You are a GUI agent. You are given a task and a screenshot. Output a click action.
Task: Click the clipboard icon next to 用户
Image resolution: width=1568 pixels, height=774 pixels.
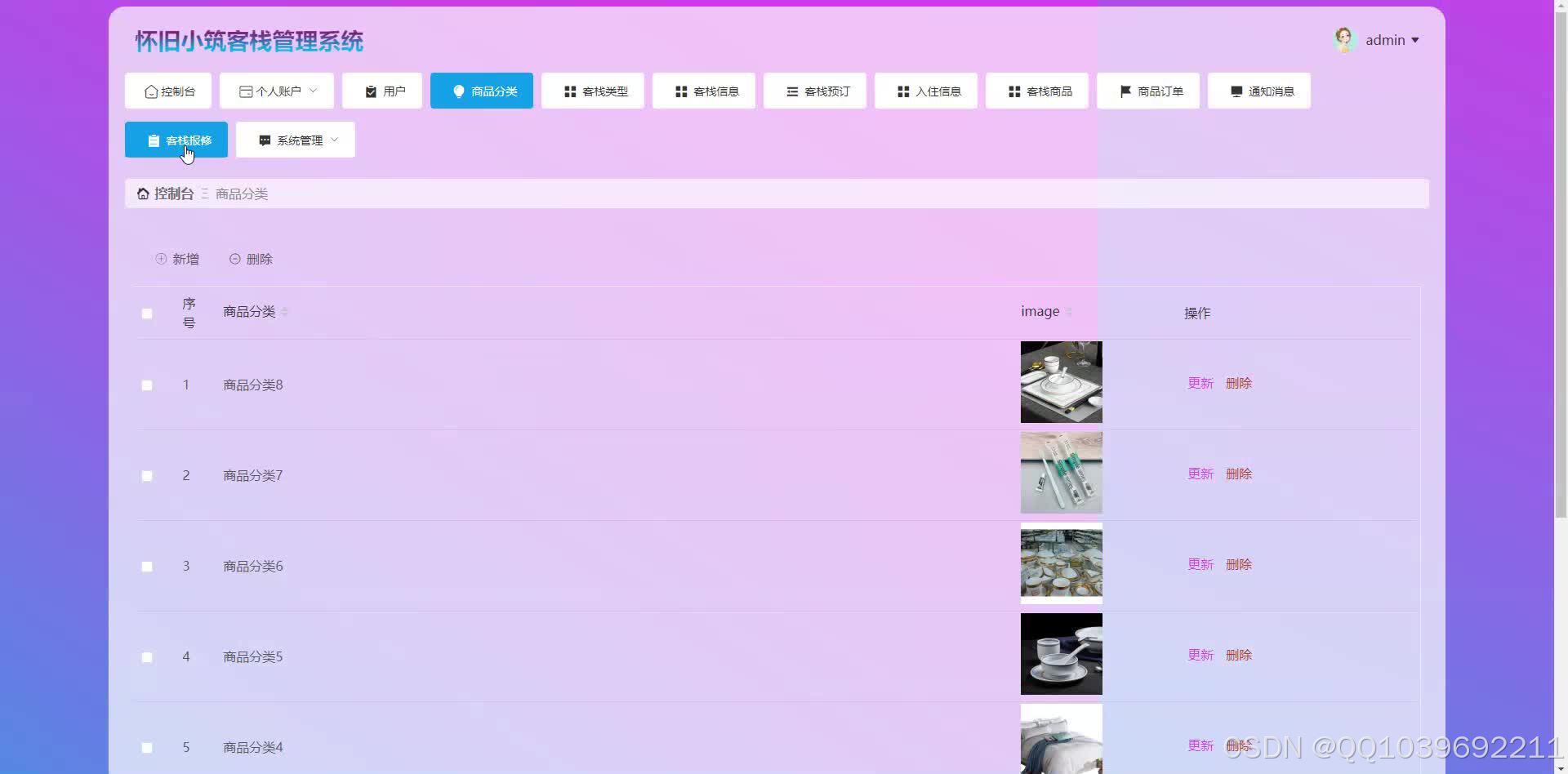point(371,91)
